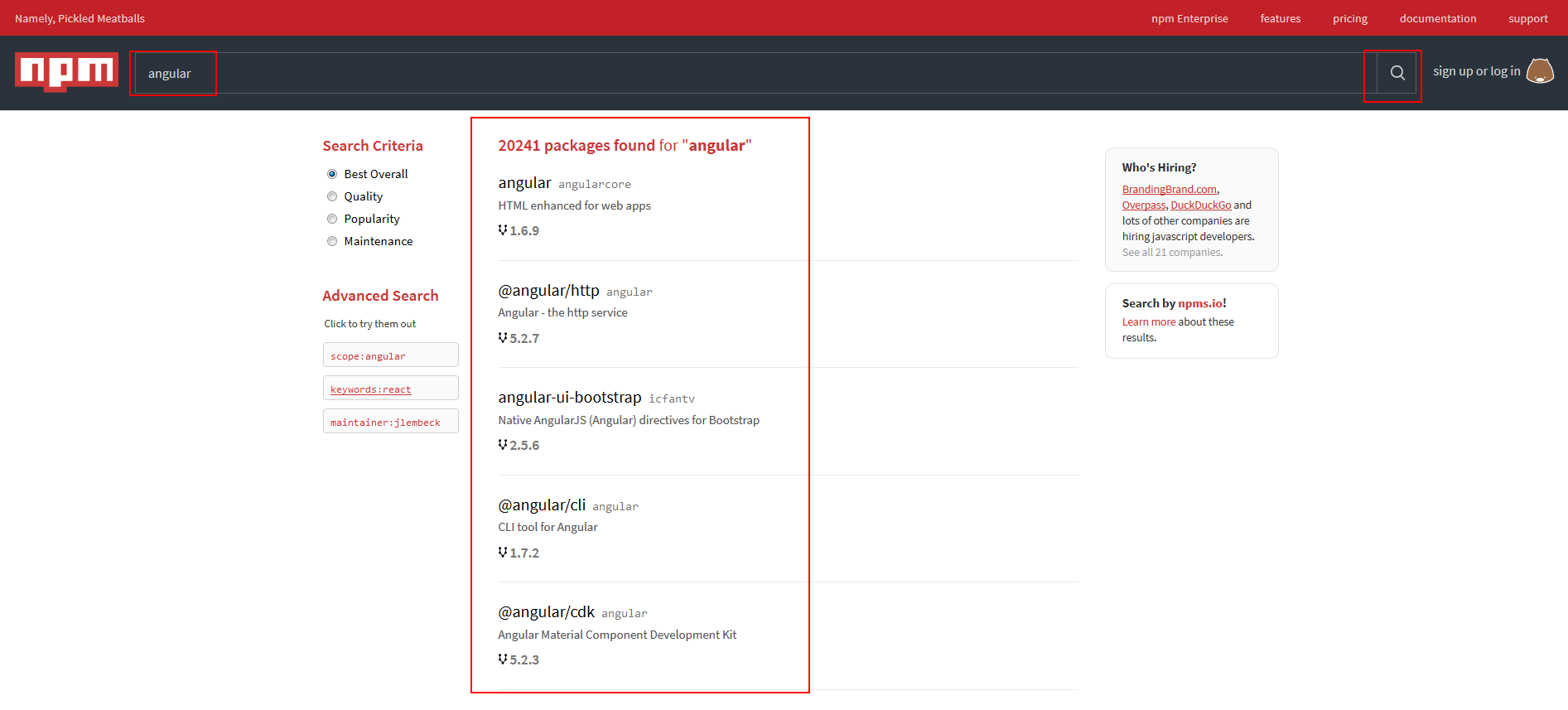Click Learn more about these results
This screenshot has width=1568, height=710.
tap(1149, 322)
